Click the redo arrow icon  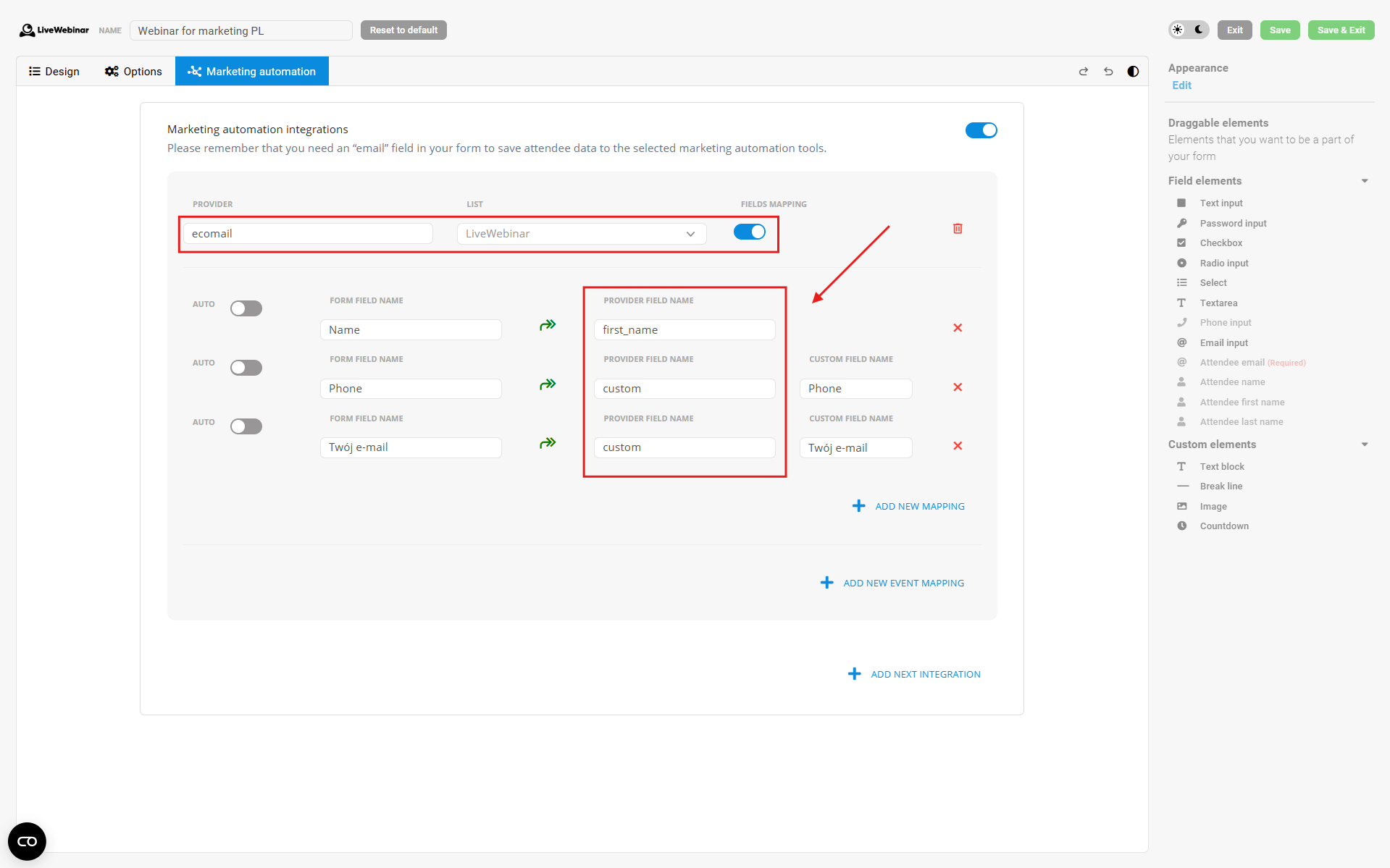[x=1083, y=72]
